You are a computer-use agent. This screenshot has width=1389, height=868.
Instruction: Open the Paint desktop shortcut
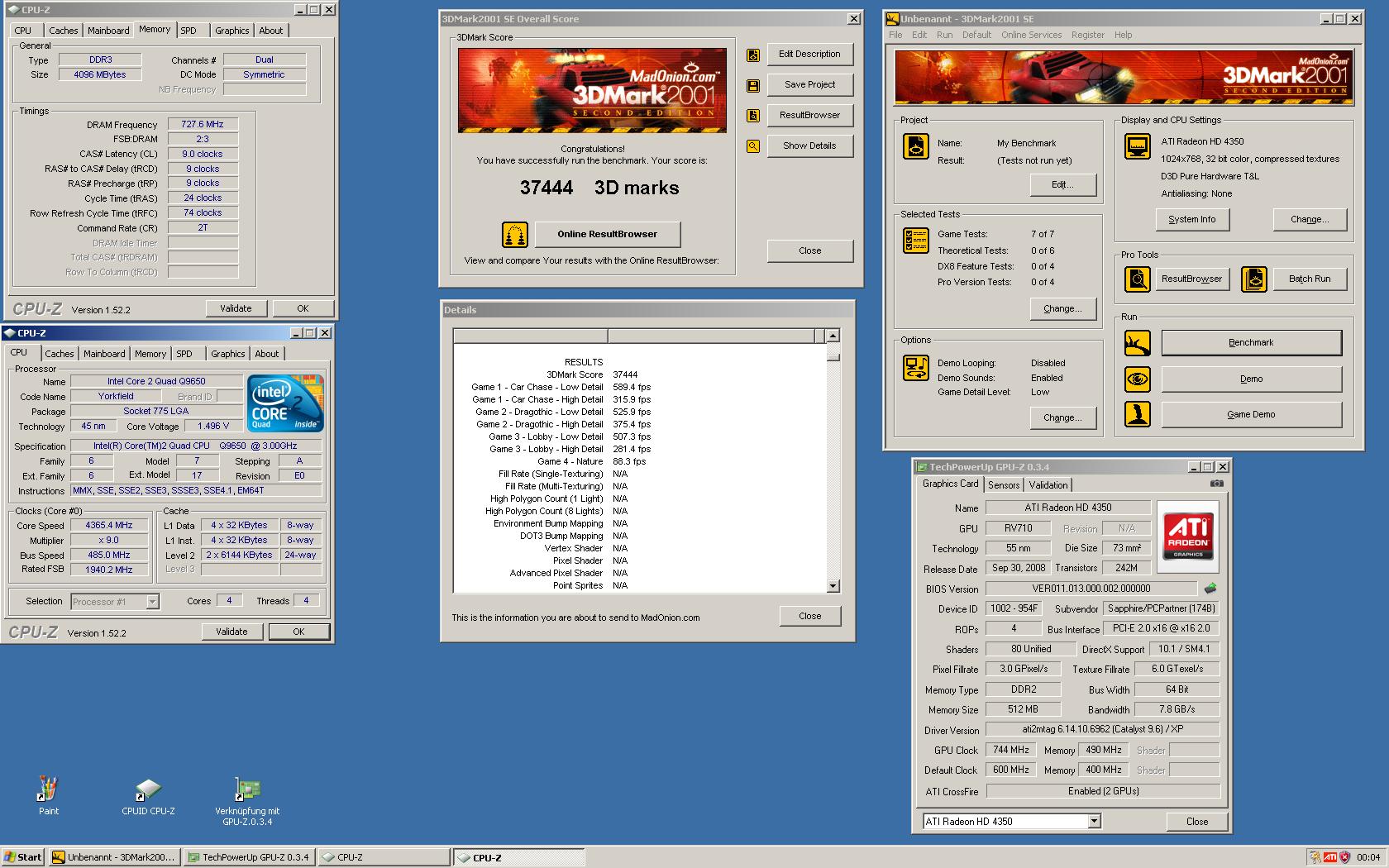point(48,795)
